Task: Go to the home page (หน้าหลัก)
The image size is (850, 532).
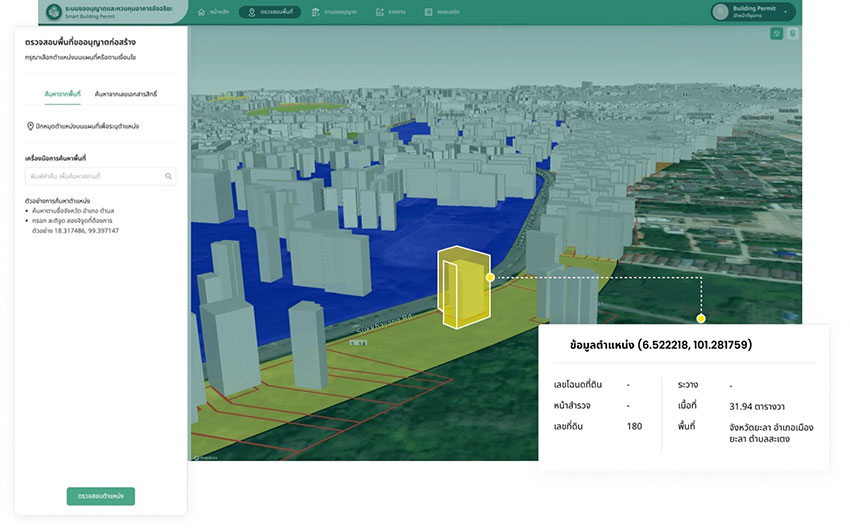Action: click(x=213, y=12)
